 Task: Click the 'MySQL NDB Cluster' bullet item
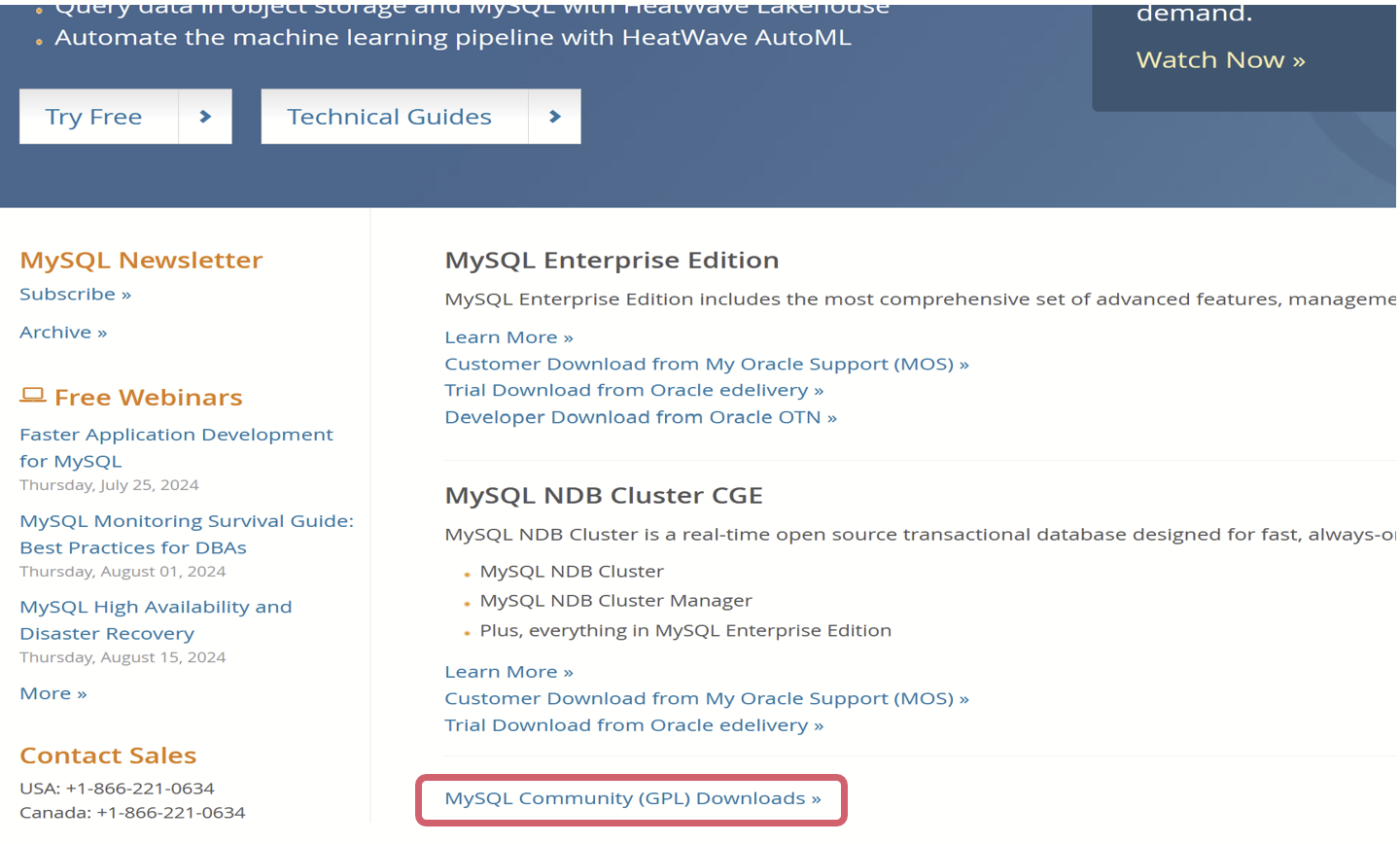point(572,572)
